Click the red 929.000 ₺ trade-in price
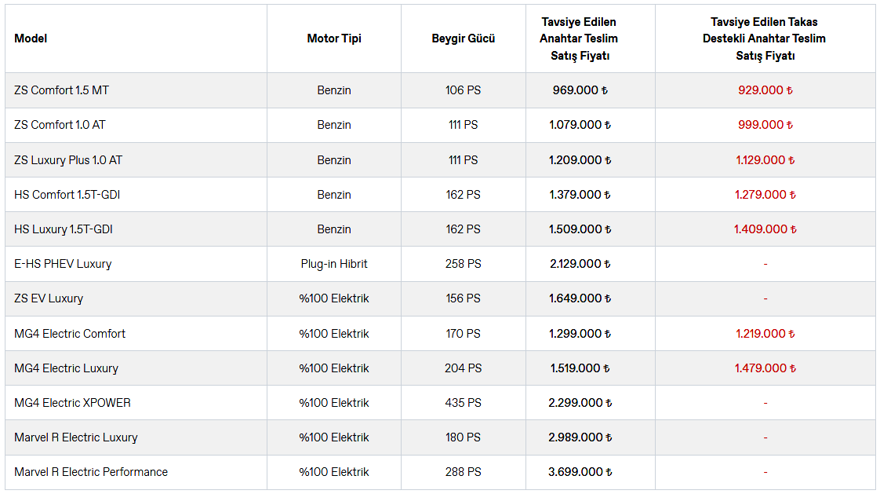 pyautogui.click(x=765, y=90)
